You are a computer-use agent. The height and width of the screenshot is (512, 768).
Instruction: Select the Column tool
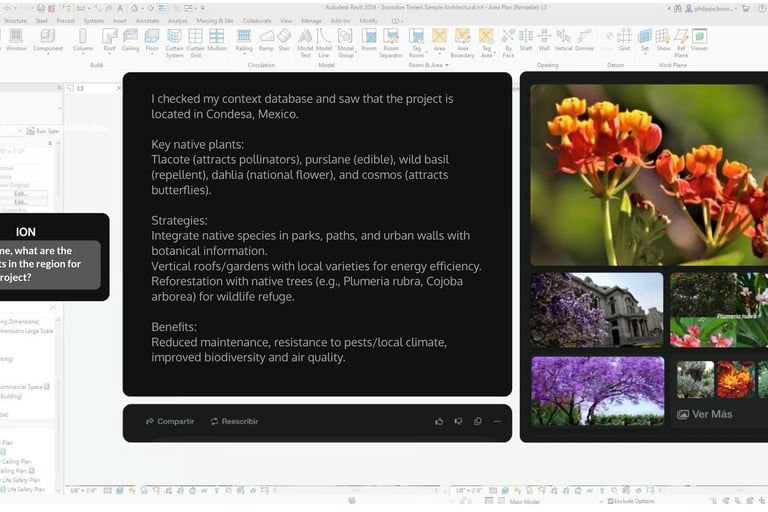(x=83, y=40)
